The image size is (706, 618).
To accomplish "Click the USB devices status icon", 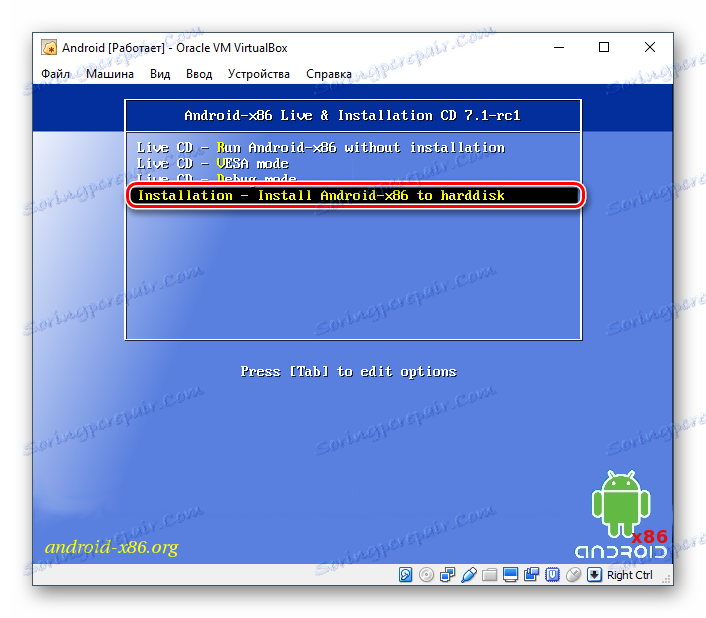I will click(x=468, y=575).
